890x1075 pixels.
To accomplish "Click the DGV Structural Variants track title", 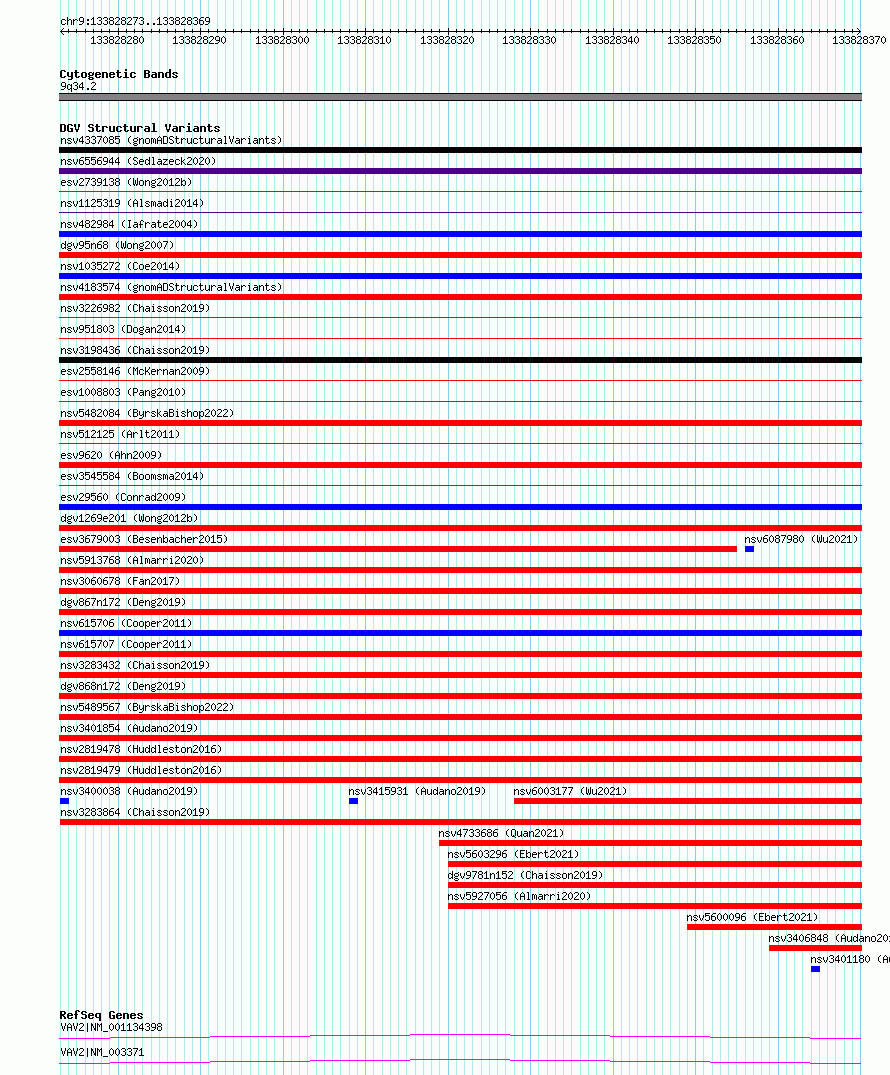I will coord(140,128).
